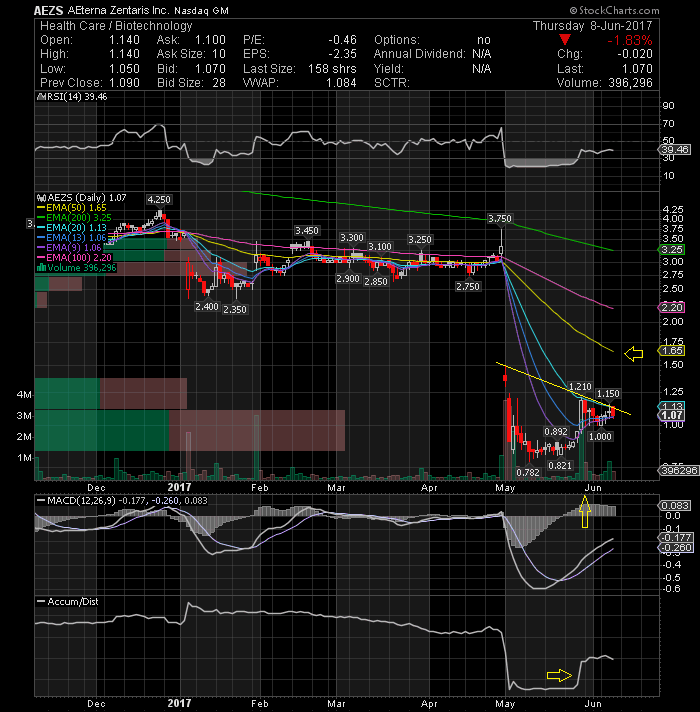Viewport: 700px width, 712px height.
Task: Select the 3.450 price label
Action: (307, 231)
